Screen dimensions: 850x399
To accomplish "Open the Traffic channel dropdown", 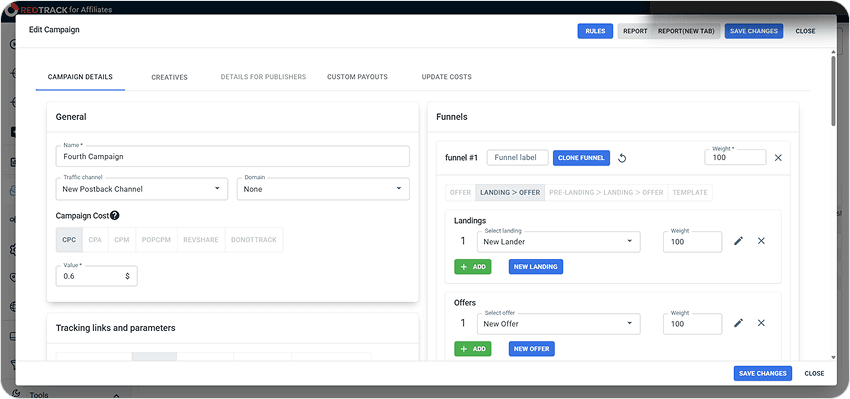I will (x=142, y=189).
